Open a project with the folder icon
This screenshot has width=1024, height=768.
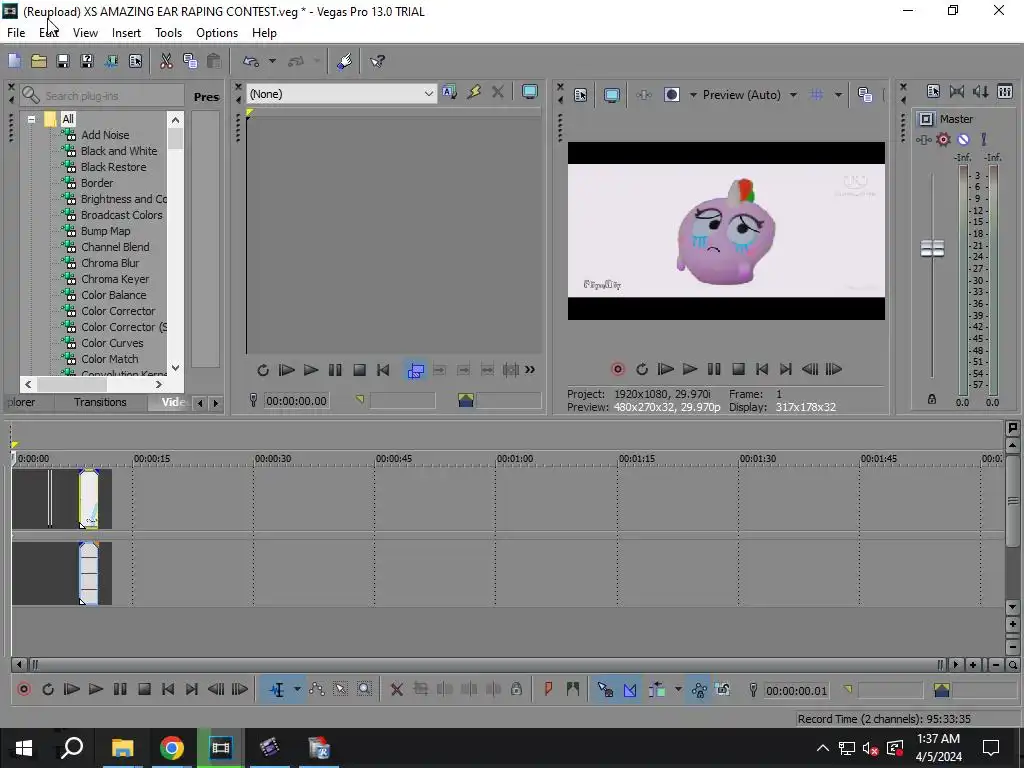(x=39, y=61)
